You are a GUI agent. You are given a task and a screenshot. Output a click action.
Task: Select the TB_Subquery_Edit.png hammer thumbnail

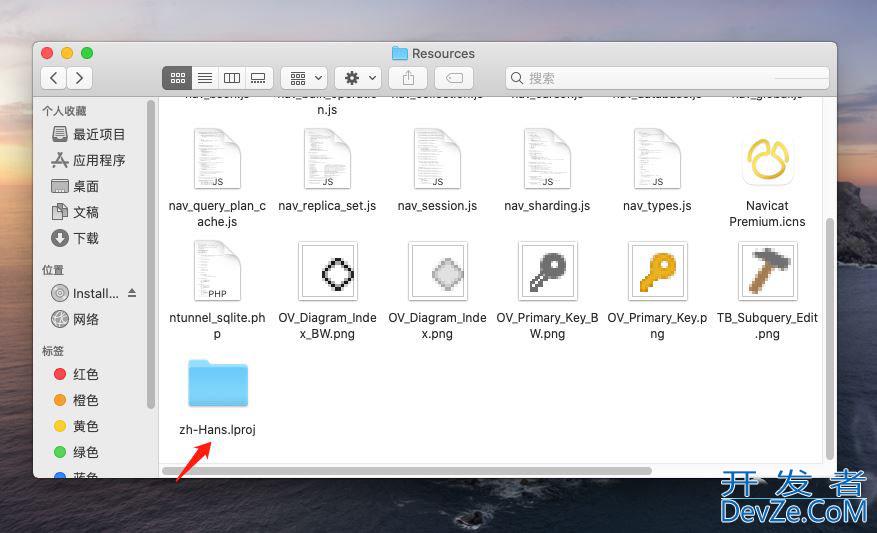767,271
